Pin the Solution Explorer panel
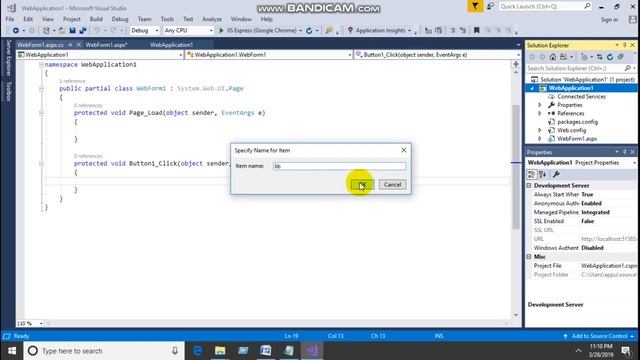 click(624, 45)
